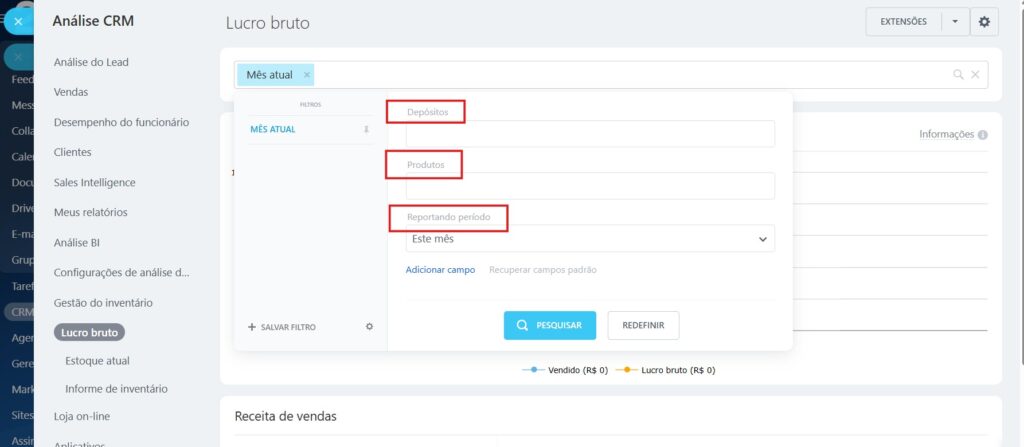Click the REDEFINIR button
This screenshot has width=1024, height=447.
(x=643, y=326)
